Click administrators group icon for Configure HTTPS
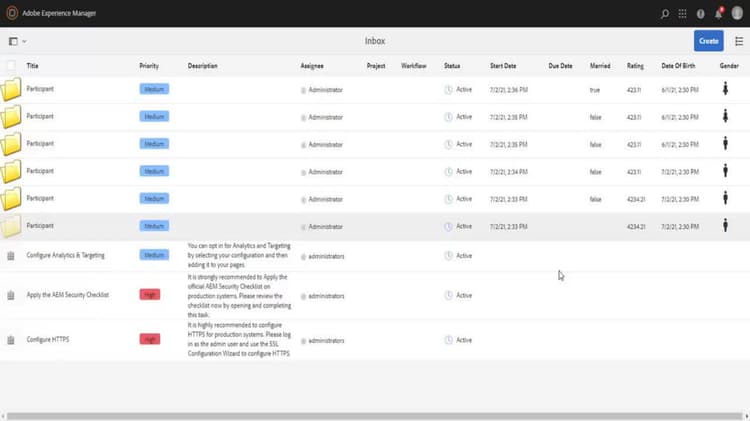 [303, 341]
